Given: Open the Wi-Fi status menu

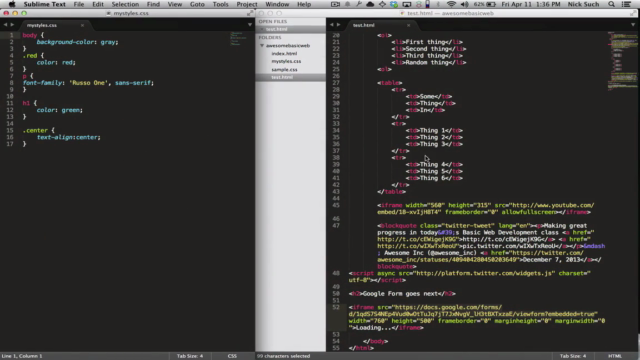Looking at the screenshot, I should tap(451, 4).
